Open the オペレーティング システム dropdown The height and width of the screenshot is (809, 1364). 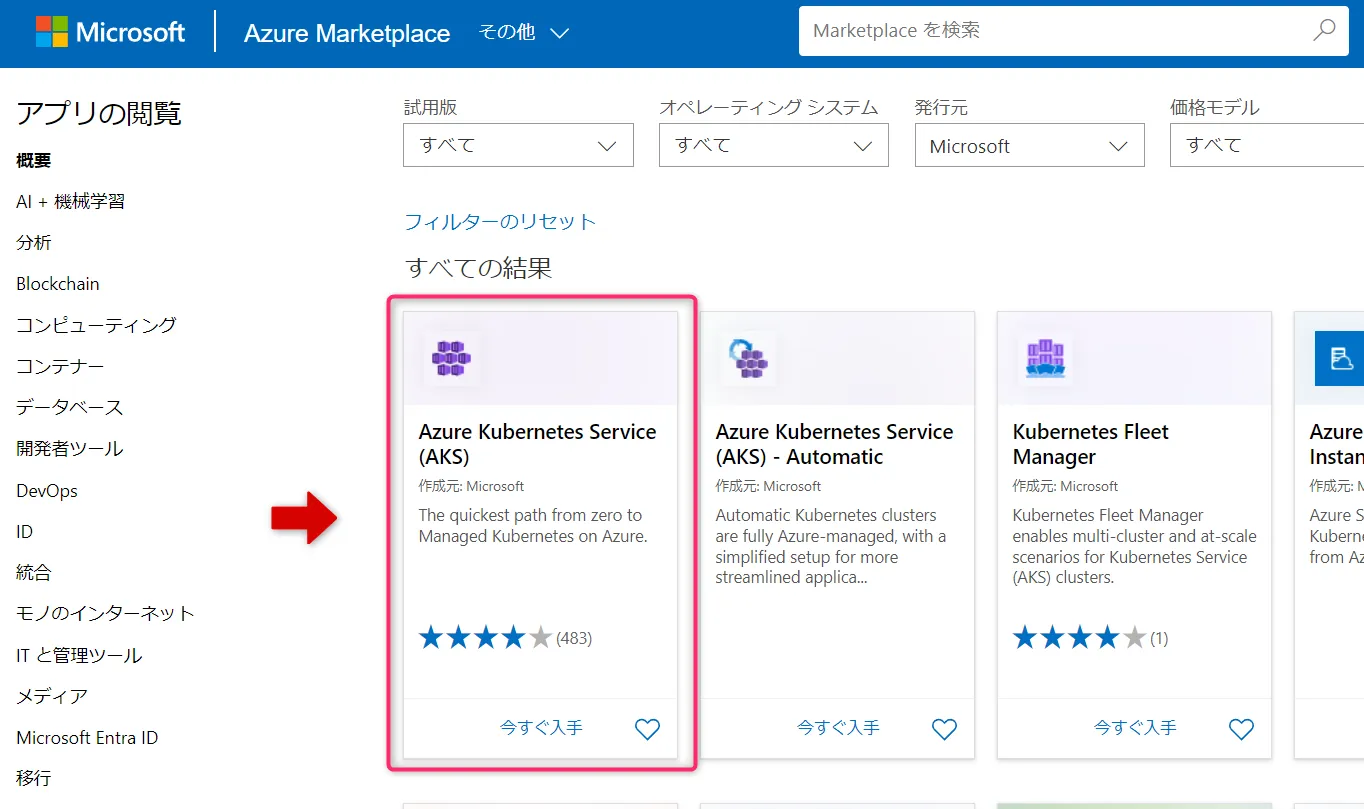click(774, 145)
